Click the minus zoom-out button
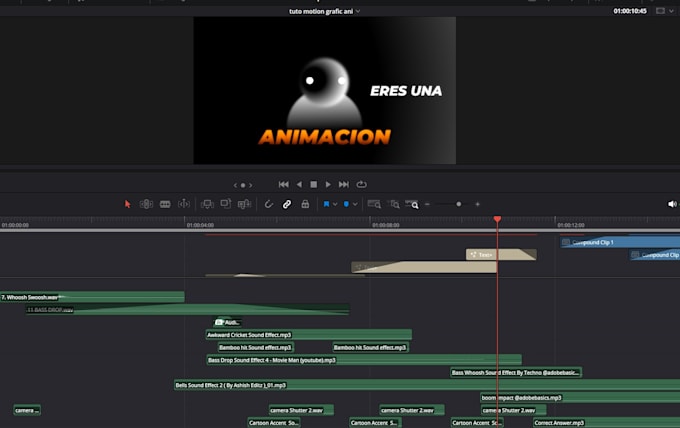This screenshot has width=680, height=428. pos(427,204)
